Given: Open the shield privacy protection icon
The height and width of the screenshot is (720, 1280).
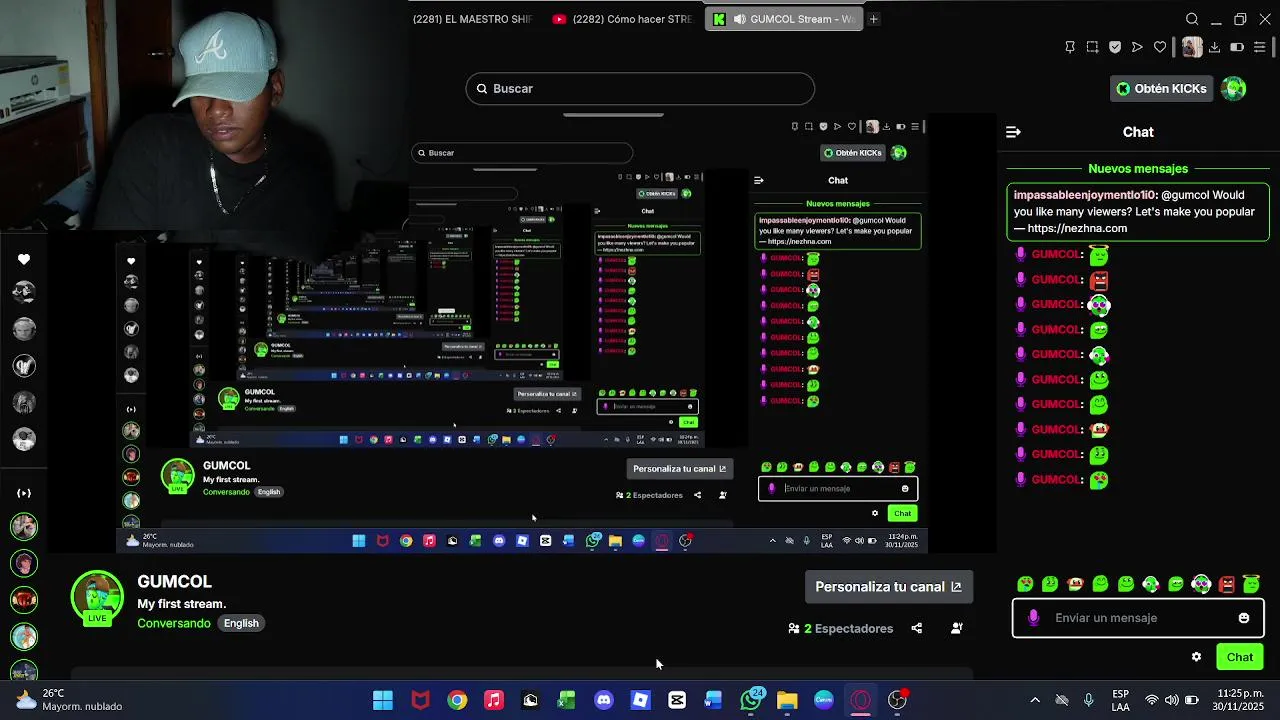Looking at the screenshot, I should [1115, 47].
